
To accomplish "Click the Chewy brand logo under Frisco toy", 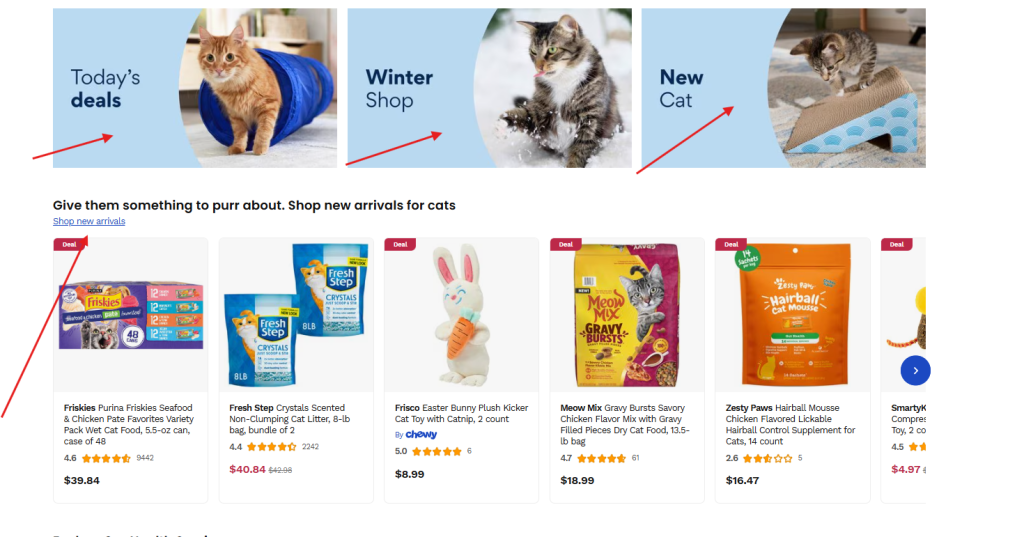I will [x=421, y=434].
